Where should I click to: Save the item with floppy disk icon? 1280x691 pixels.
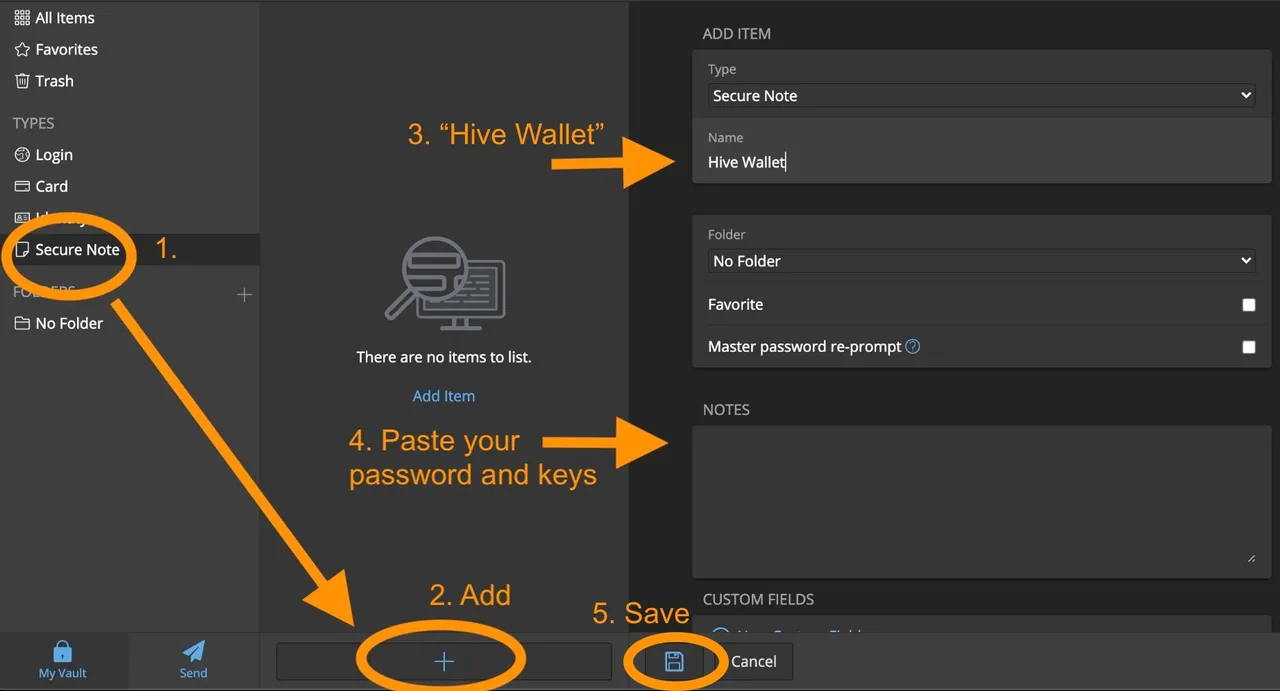pyautogui.click(x=674, y=661)
